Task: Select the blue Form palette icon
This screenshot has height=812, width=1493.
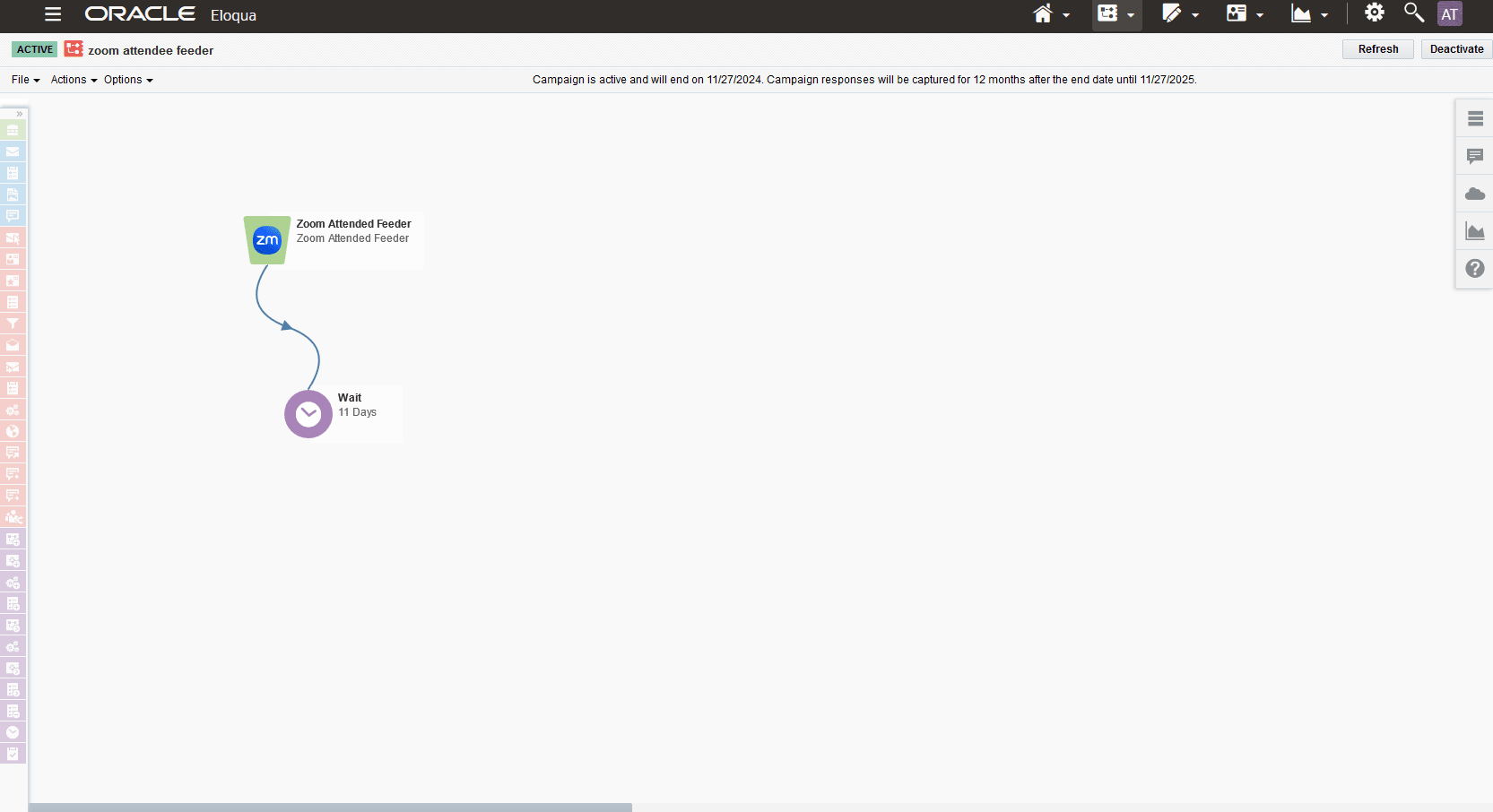Action: [13, 173]
